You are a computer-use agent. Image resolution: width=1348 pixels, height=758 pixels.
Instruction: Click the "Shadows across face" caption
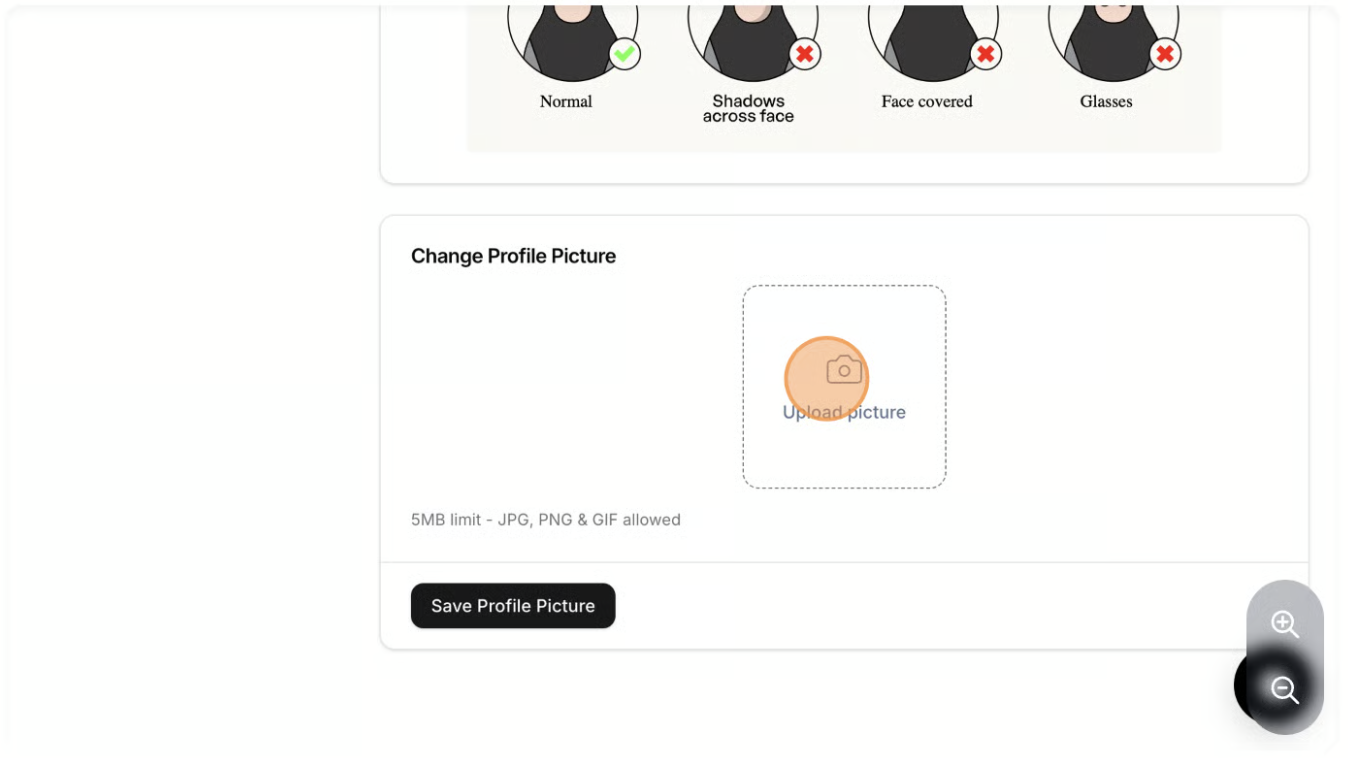[x=748, y=108]
